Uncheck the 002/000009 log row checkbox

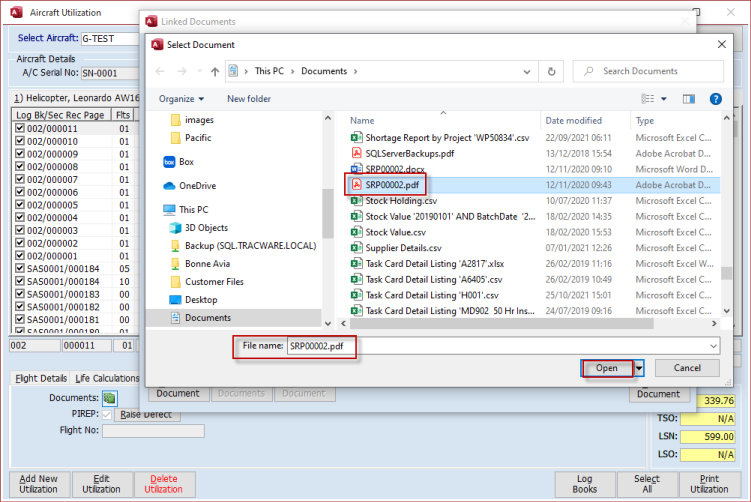20,154
